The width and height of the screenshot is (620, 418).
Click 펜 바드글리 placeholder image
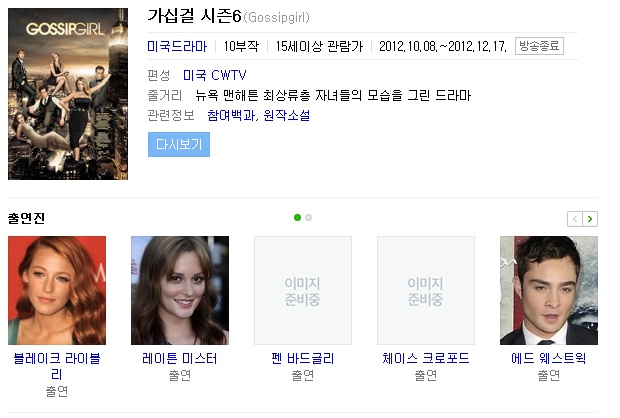click(x=303, y=291)
